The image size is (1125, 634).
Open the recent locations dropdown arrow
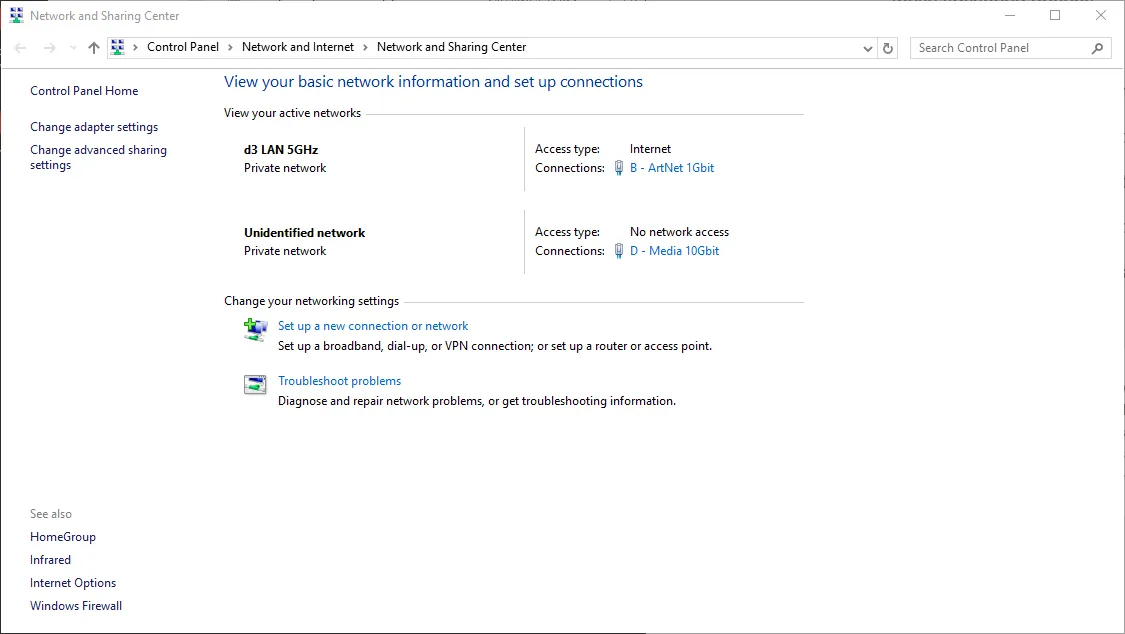73,48
